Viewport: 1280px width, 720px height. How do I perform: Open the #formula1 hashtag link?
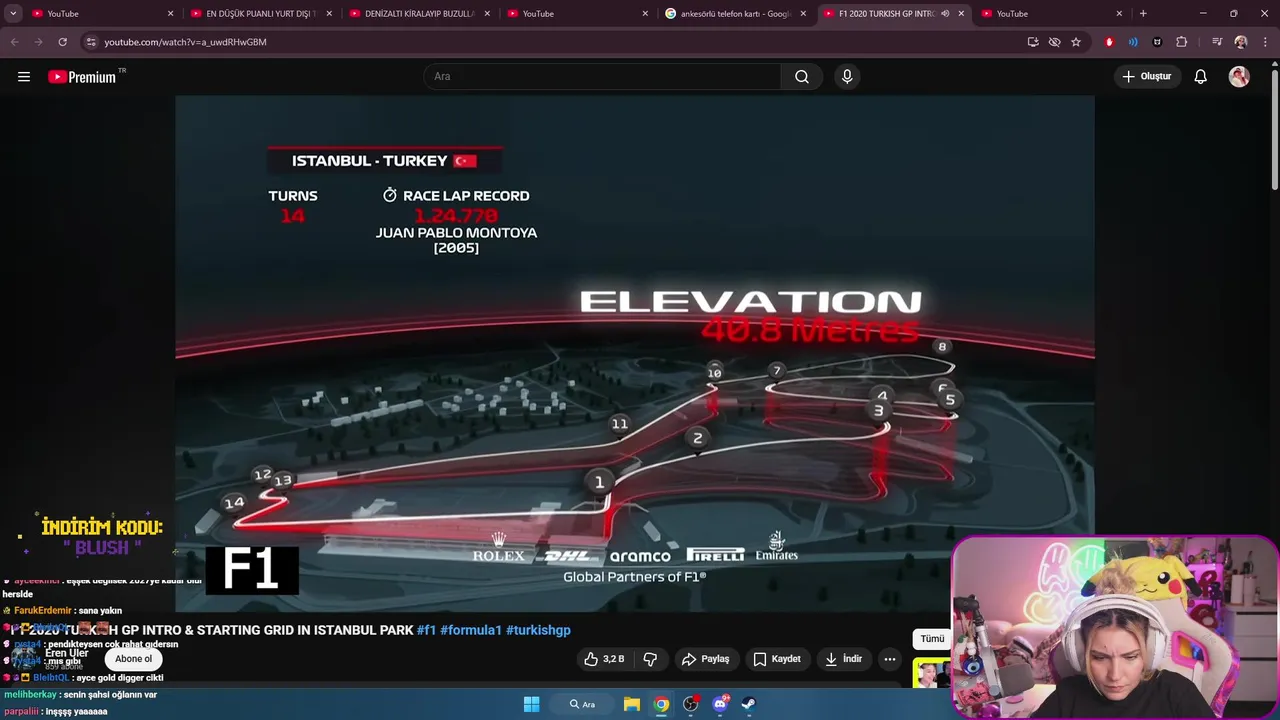click(471, 630)
